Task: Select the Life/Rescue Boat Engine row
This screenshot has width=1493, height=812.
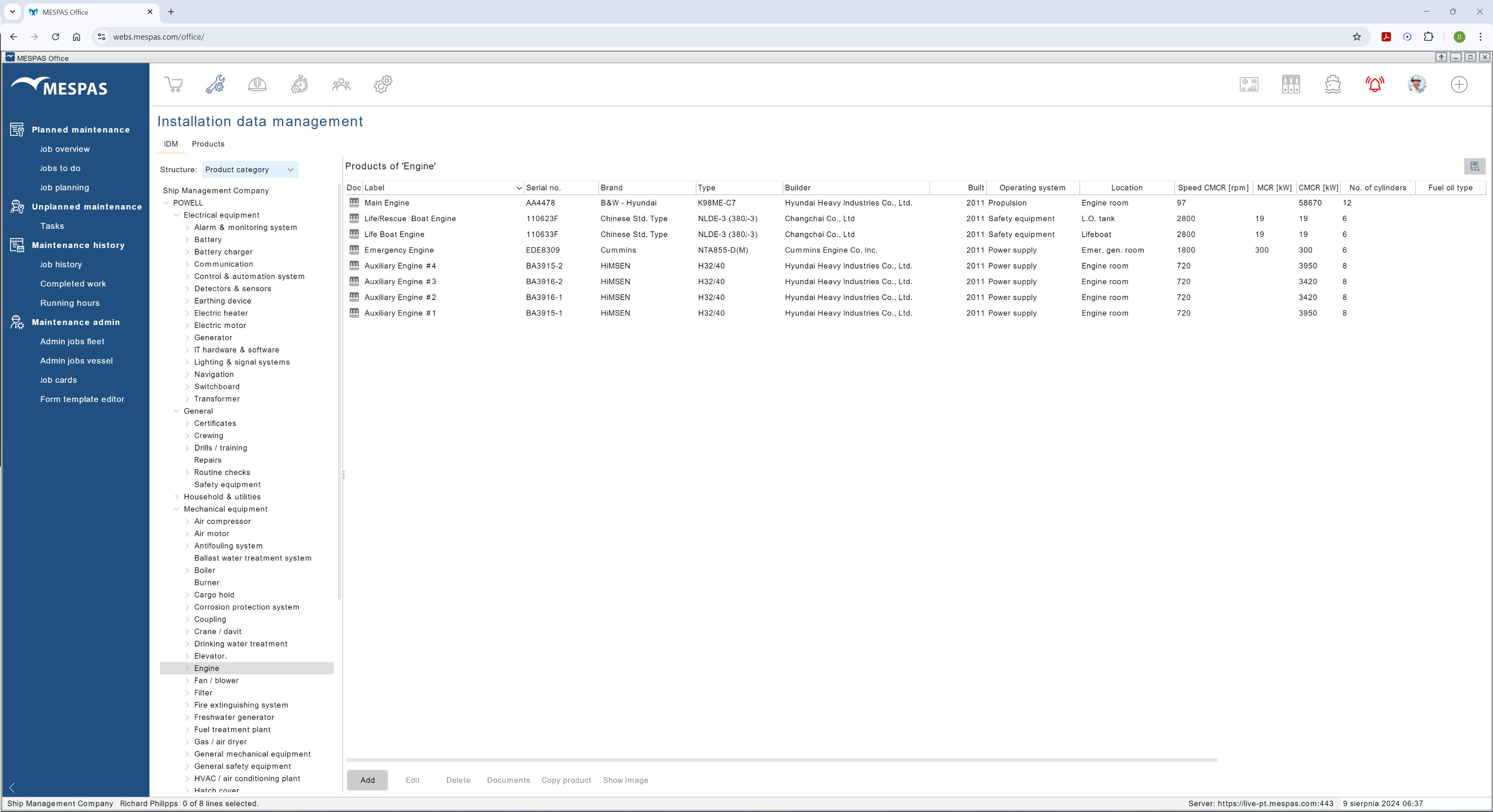Action: pos(916,218)
